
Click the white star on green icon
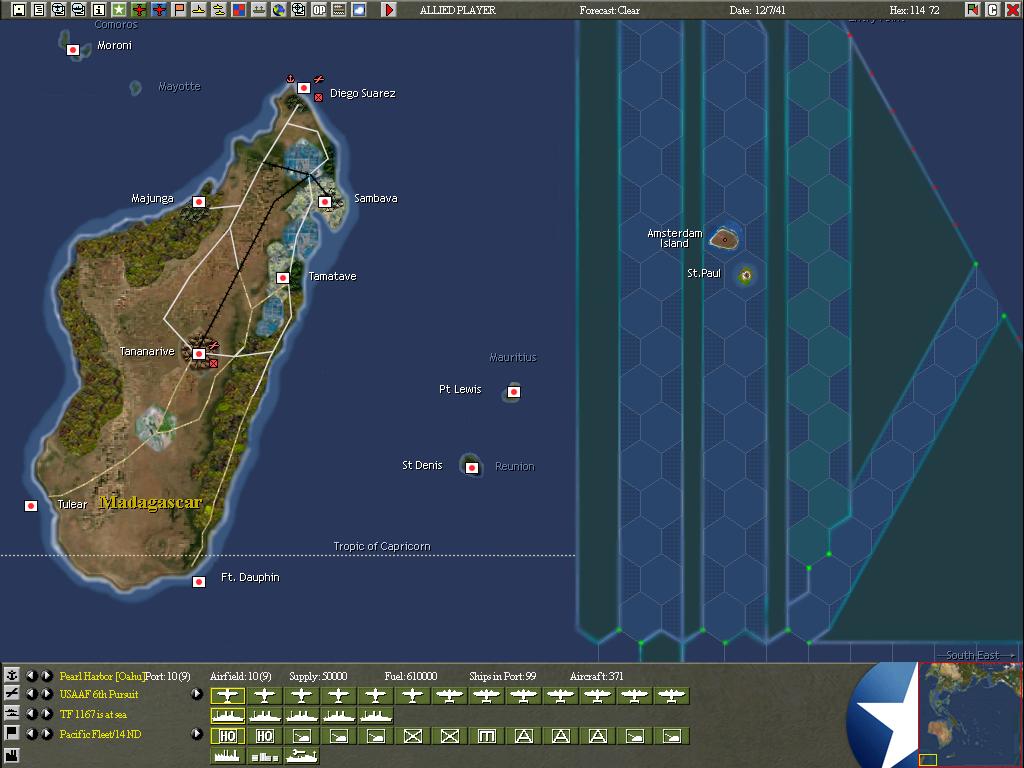[x=118, y=10]
